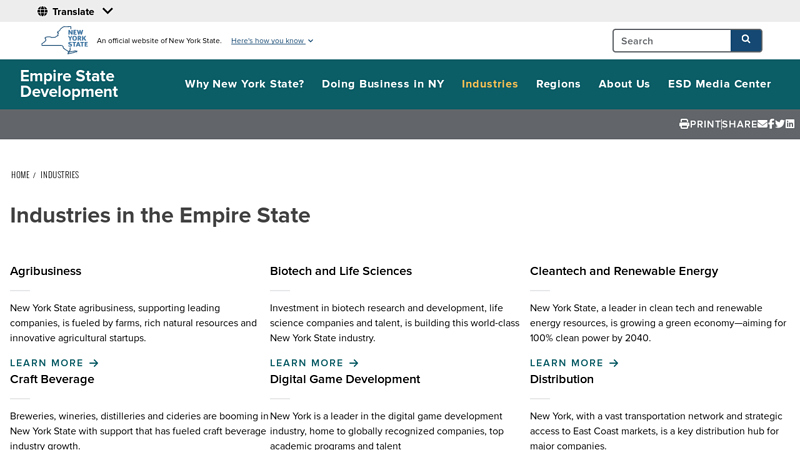Viewport: 800px width, 450px height.
Task: Click Learn More under Cleantech and Renewable Energy
Action: (x=574, y=363)
